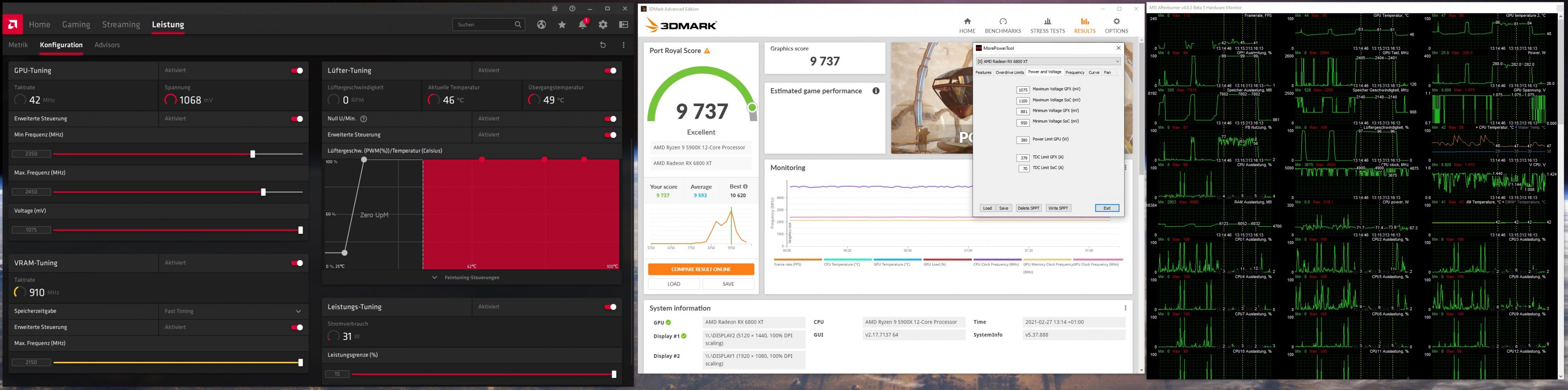
Task: Click the Power Limit GPU value field
Action: pyautogui.click(x=1023, y=140)
